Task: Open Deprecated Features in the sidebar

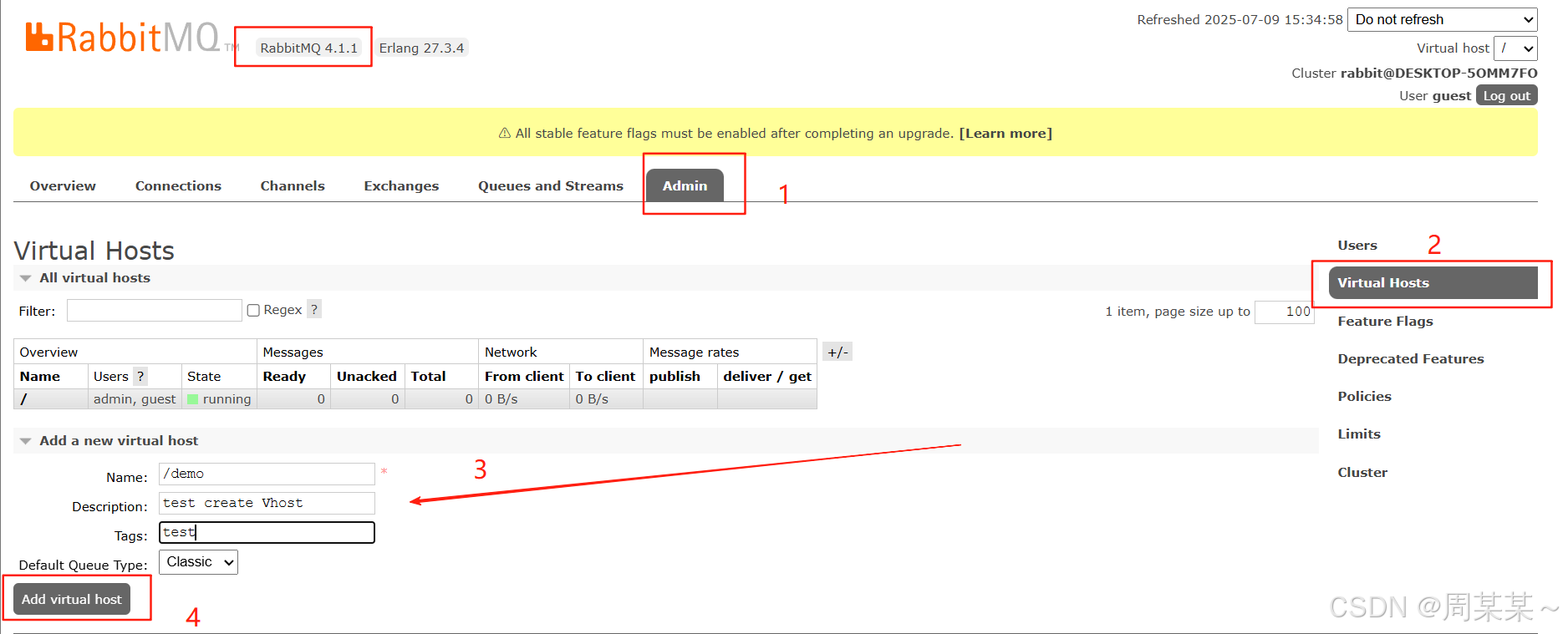Action: [x=1411, y=358]
